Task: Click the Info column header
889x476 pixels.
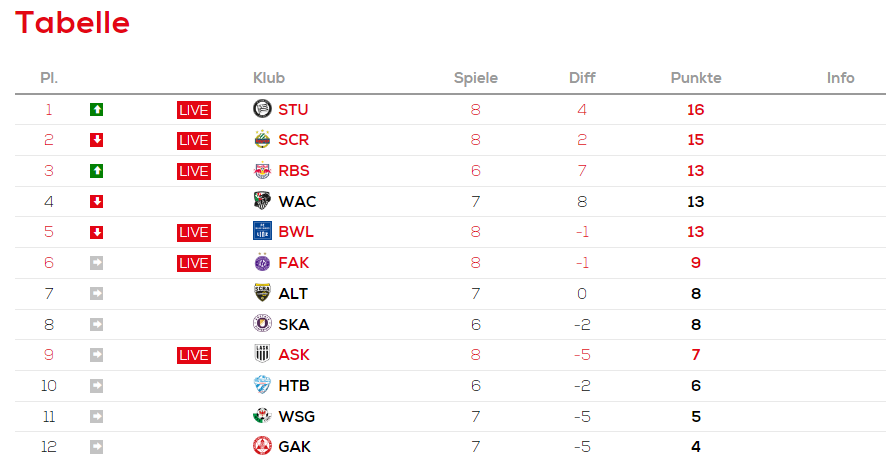Action: (841, 78)
